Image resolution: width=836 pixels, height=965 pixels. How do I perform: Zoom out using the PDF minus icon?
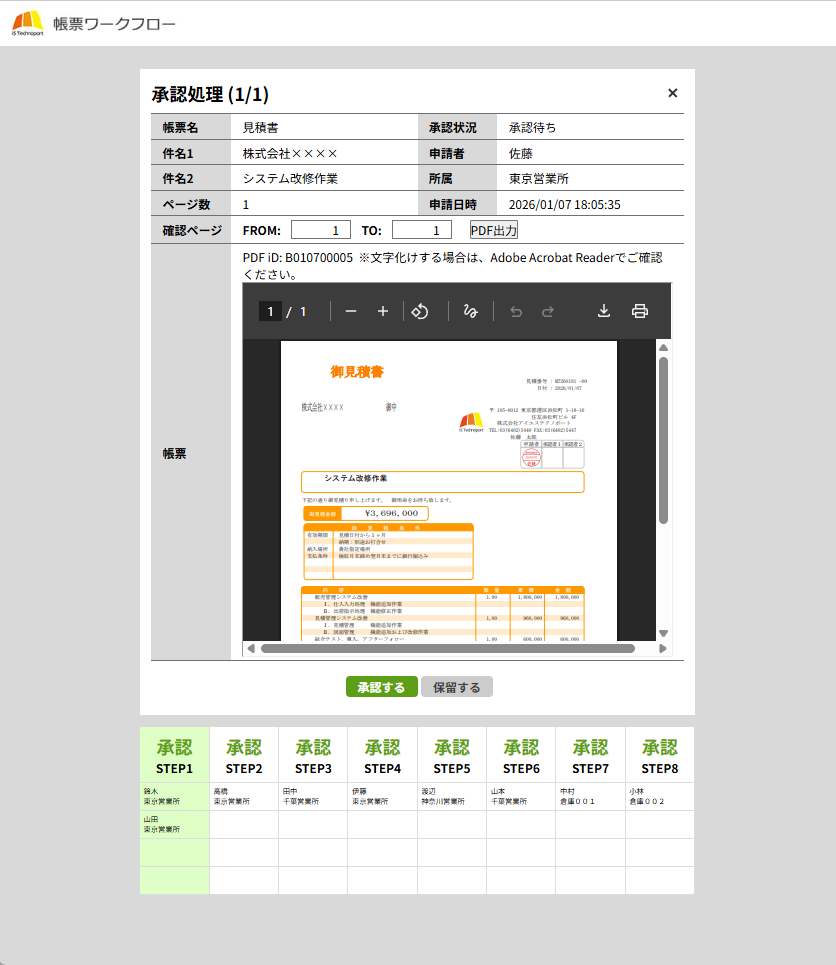pyautogui.click(x=351, y=311)
